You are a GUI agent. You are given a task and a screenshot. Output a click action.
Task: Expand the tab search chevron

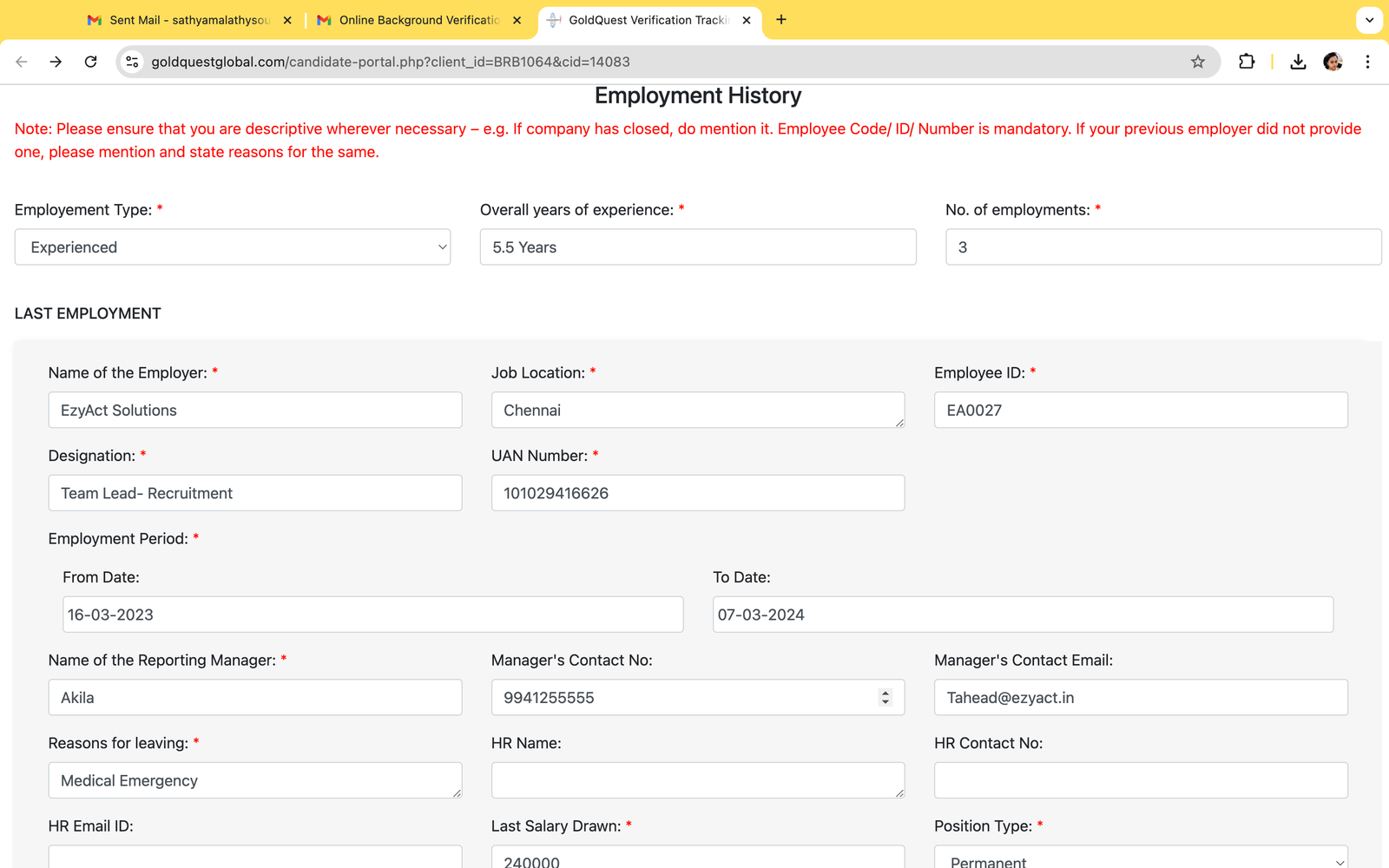[1369, 20]
